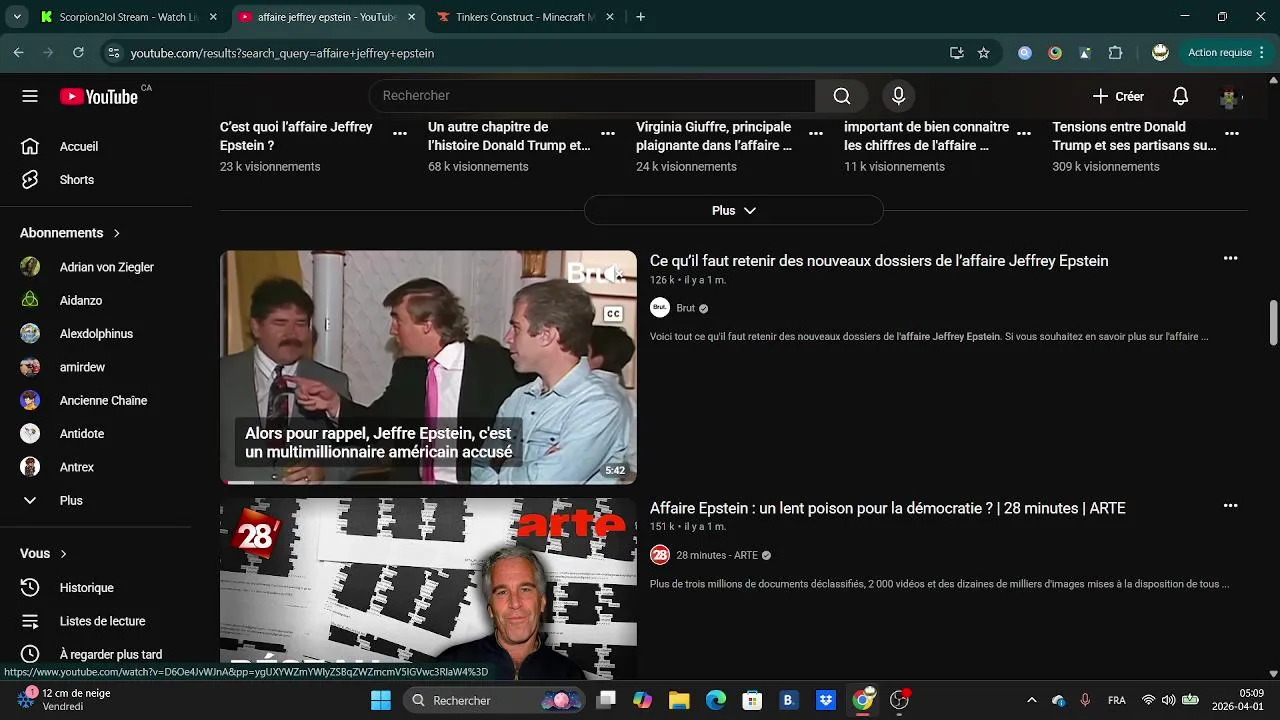
Task: Open 28 minutes - ARTE channel link
Action: coord(717,555)
